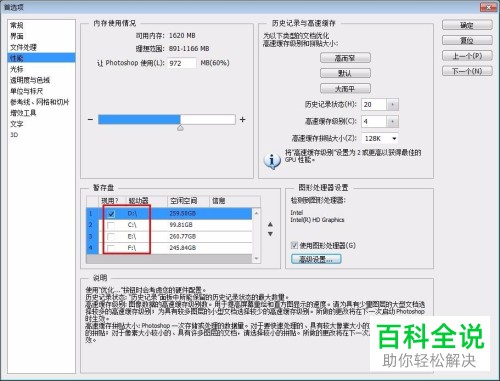Click the plus icon beside memory slider
The height and width of the screenshot is (381, 500).
click(x=243, y=119)
